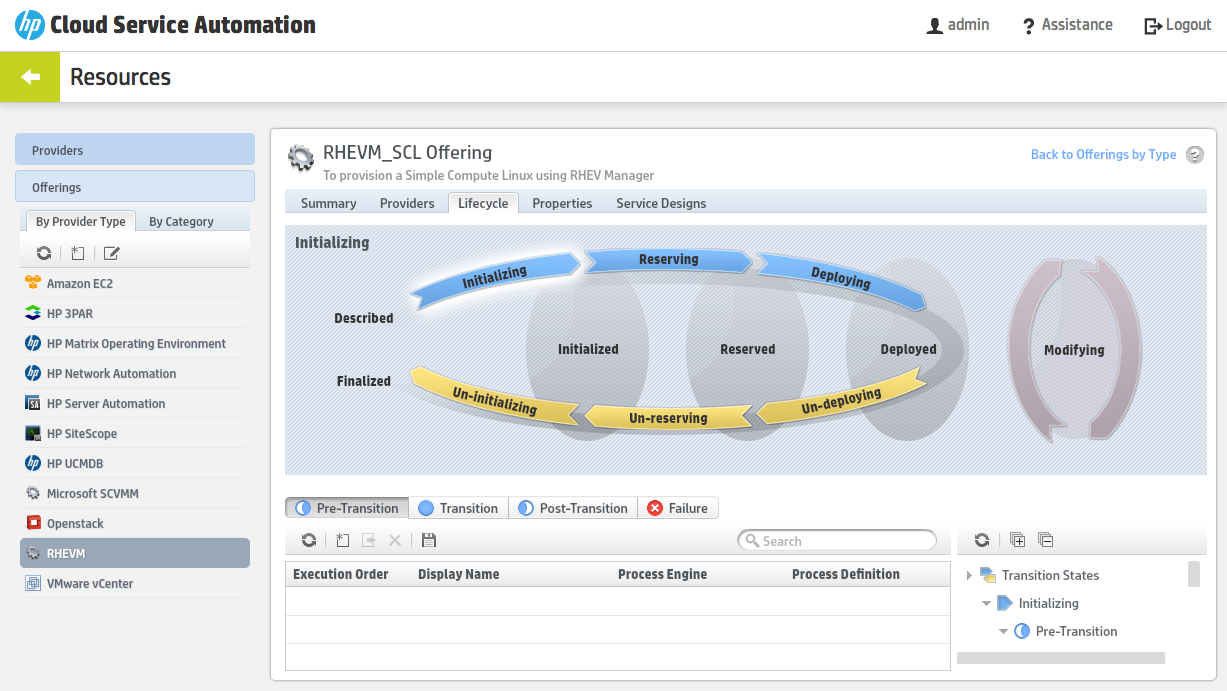Click the green back arrow button
This screenshot has width=1227, height=691.
point(30,77)
